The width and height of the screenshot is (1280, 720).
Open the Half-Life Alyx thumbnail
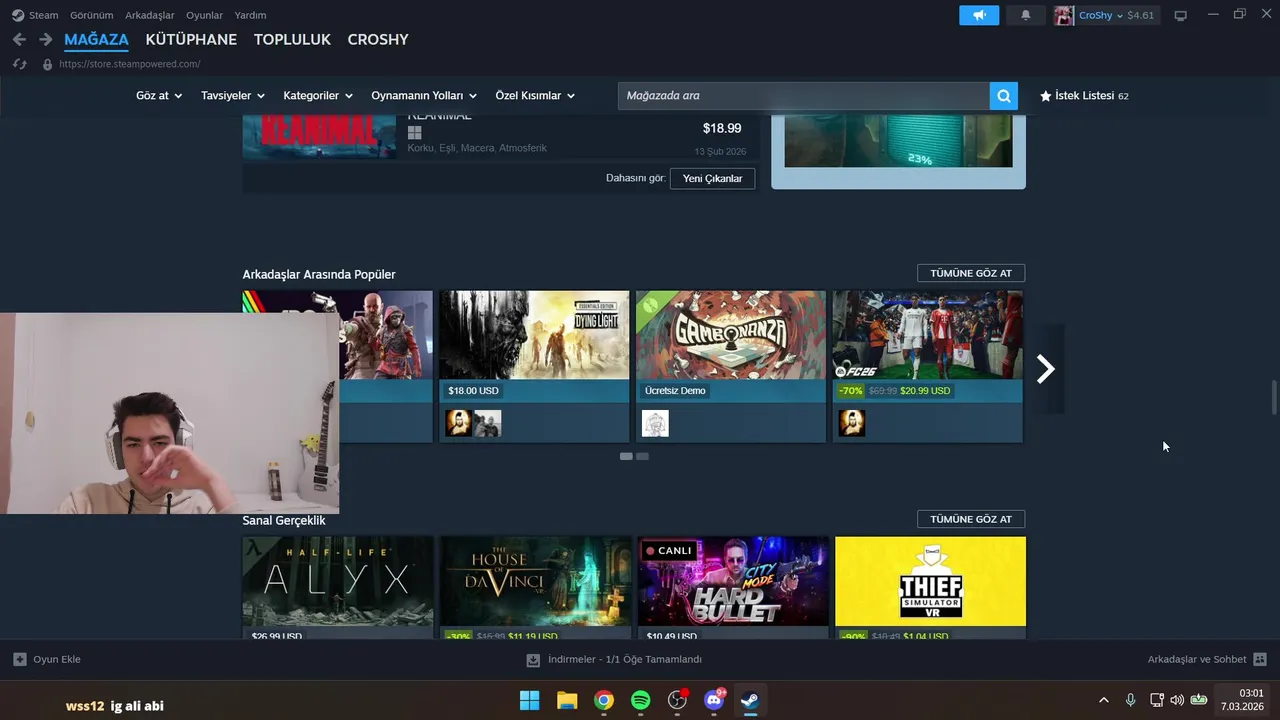[x=338, y=581]
